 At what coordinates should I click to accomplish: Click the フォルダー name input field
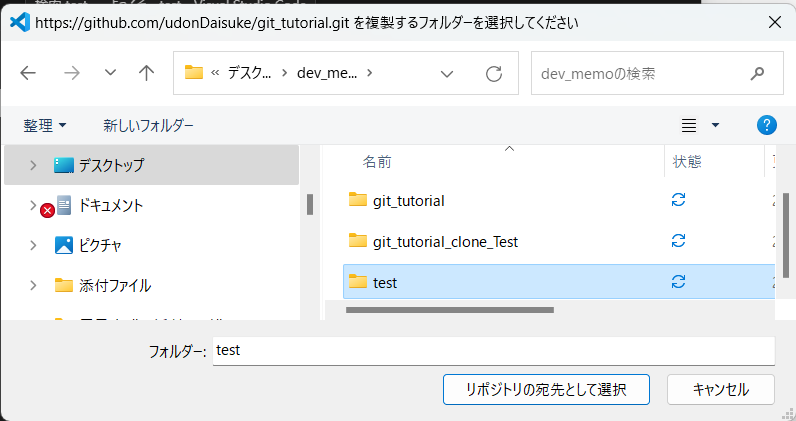493,350
